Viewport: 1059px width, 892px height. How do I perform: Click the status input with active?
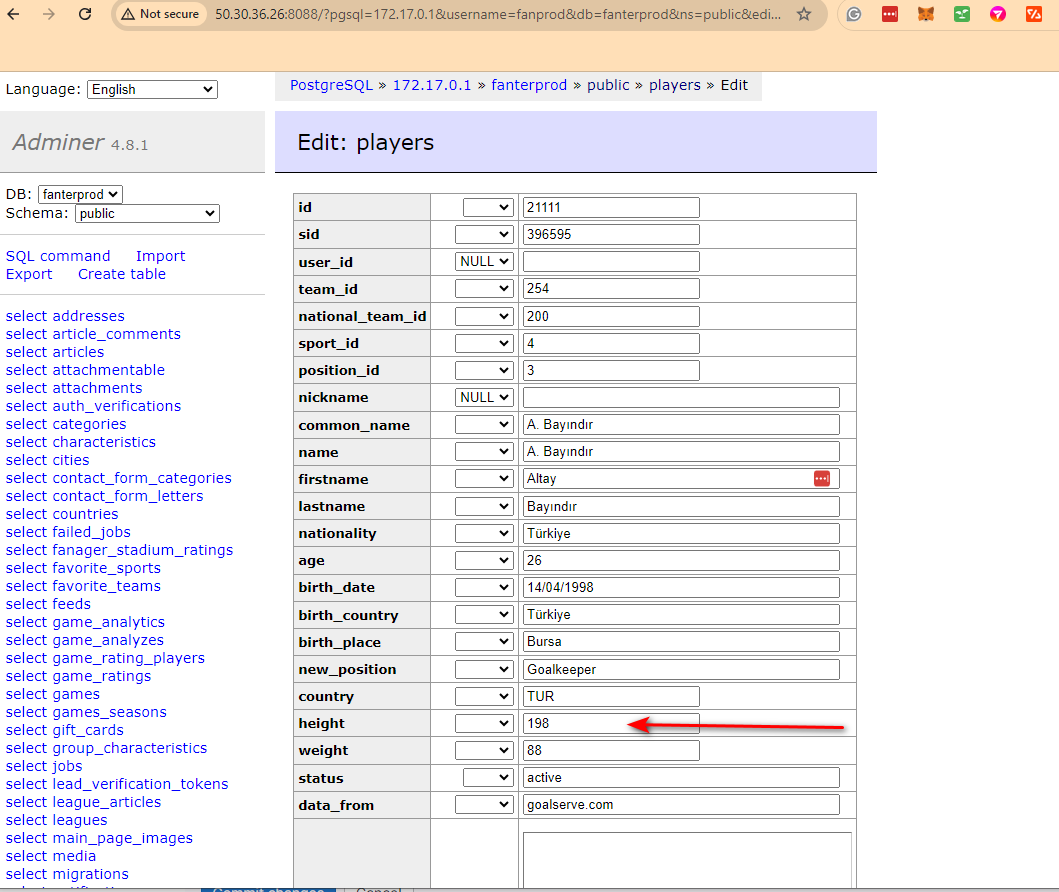tap(681, 777)
